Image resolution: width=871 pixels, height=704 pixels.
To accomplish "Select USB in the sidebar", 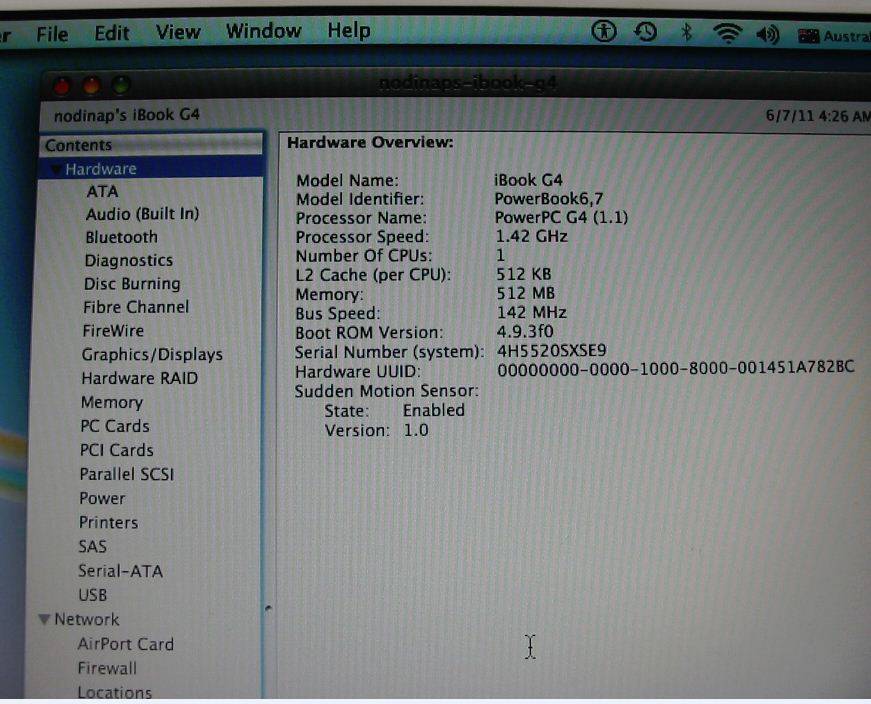I will pyautogui.click(x=92, y=595).
